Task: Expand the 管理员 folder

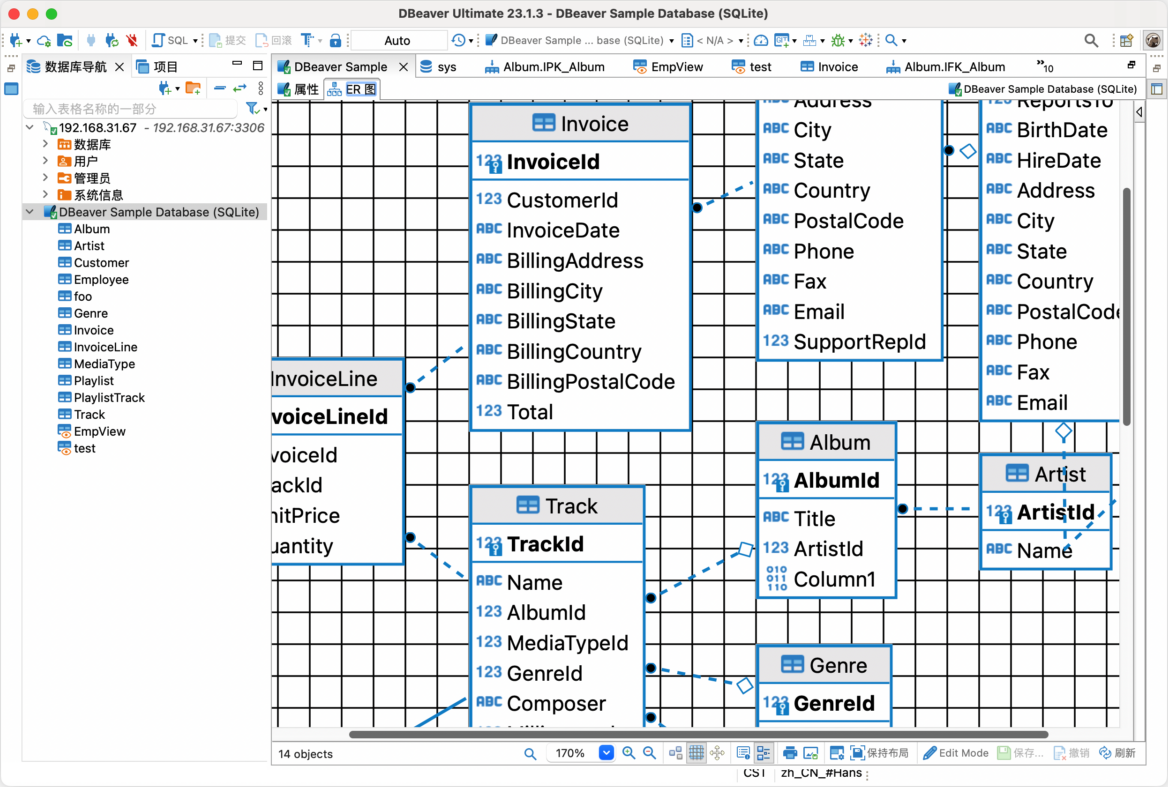Action: point(45,178)
